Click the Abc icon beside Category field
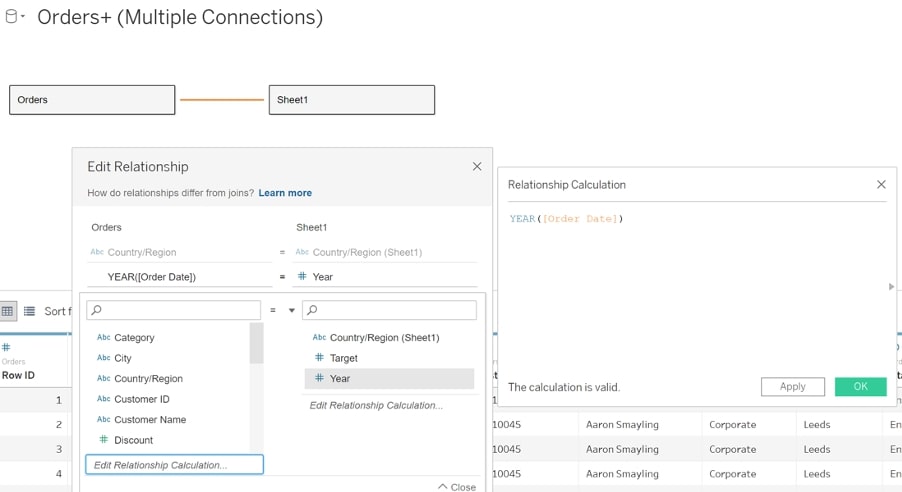 pyautogui.click(x=104, y=337)
